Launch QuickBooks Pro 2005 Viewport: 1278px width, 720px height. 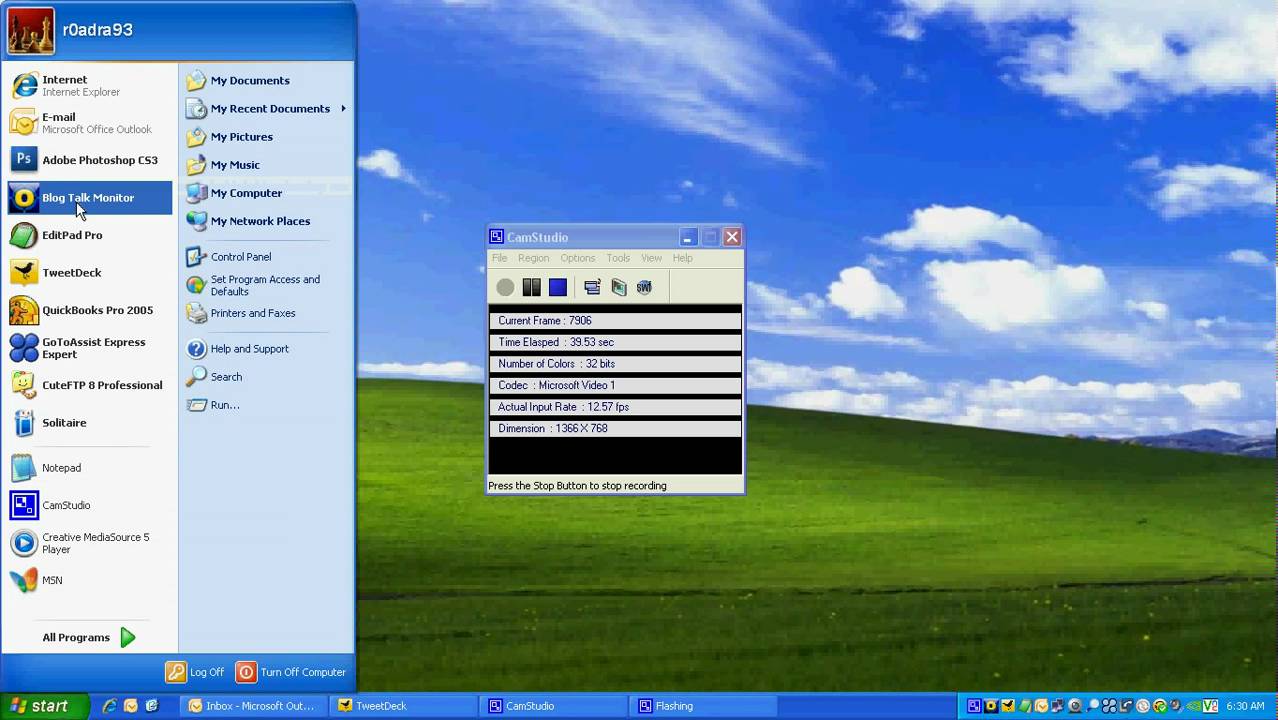[x=89, y=310]
